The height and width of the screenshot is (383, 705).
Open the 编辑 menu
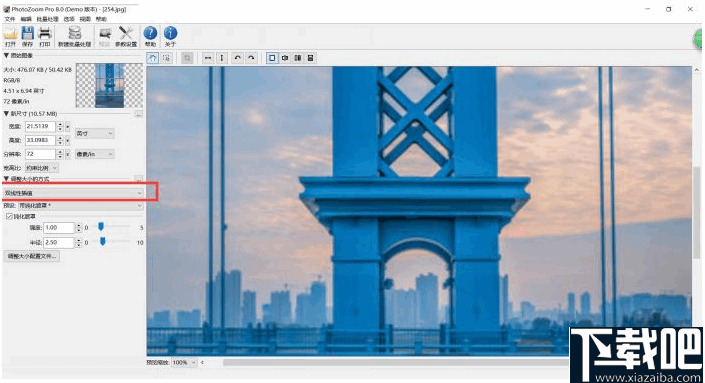(x=26, y=19)
